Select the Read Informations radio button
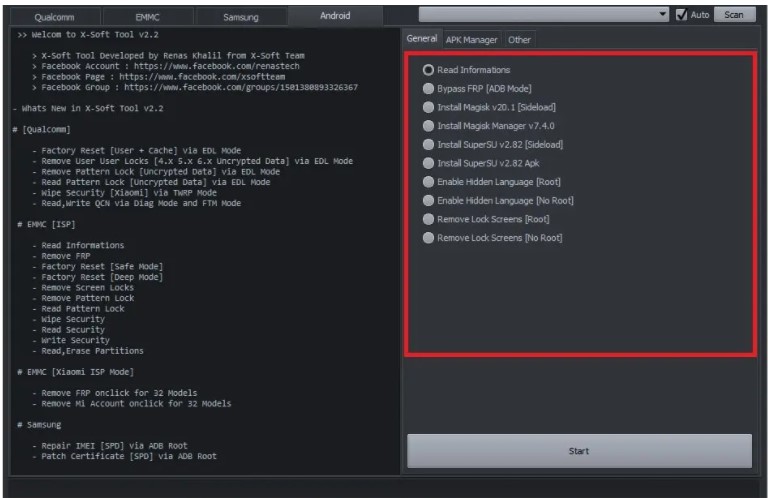This screenshot has height=498, width=768. point(429,70)
